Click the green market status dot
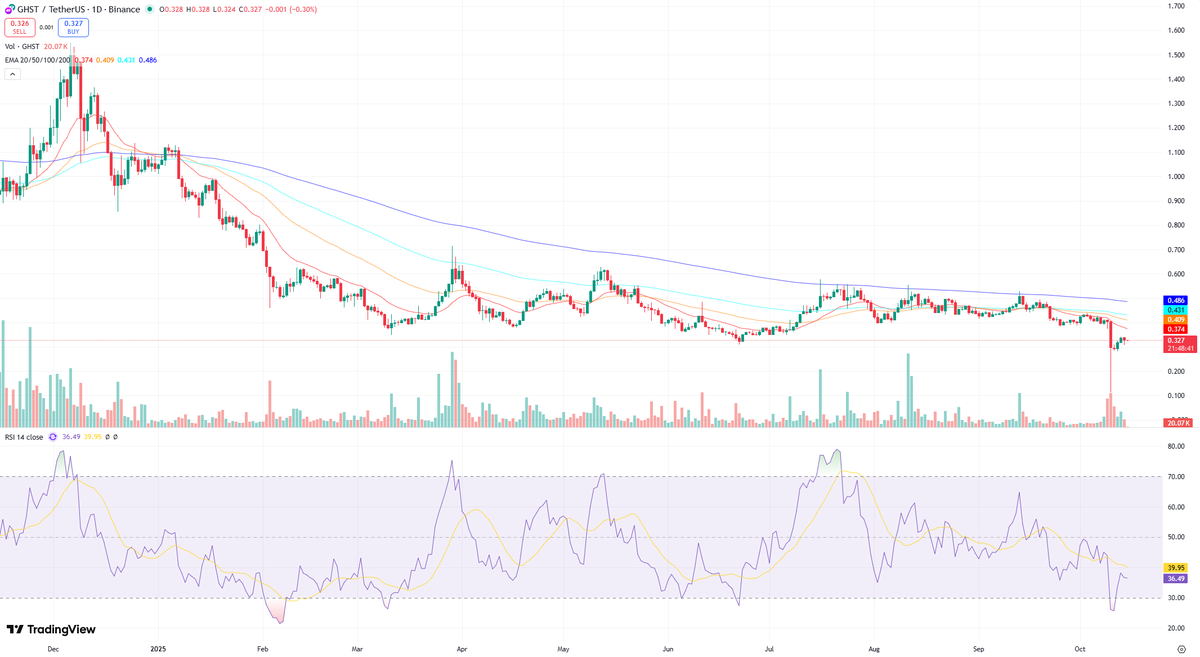 tap(150, 9)
